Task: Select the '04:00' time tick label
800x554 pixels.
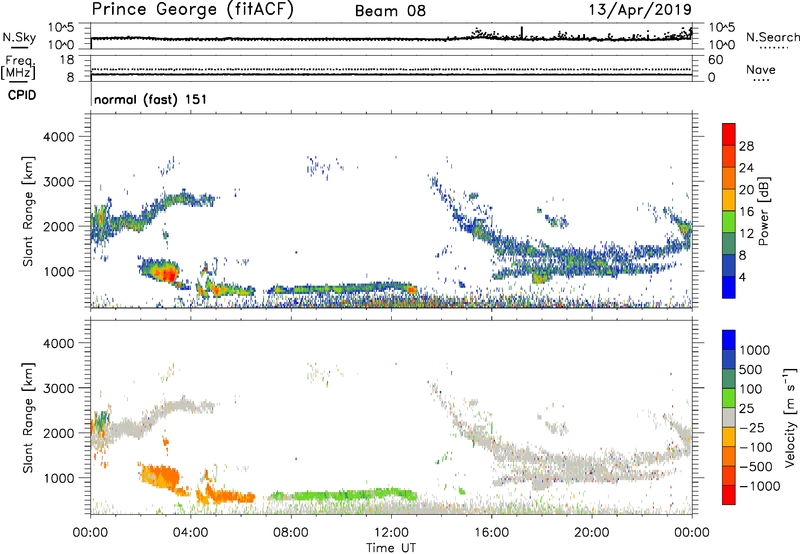Action: tap(190, 533)
